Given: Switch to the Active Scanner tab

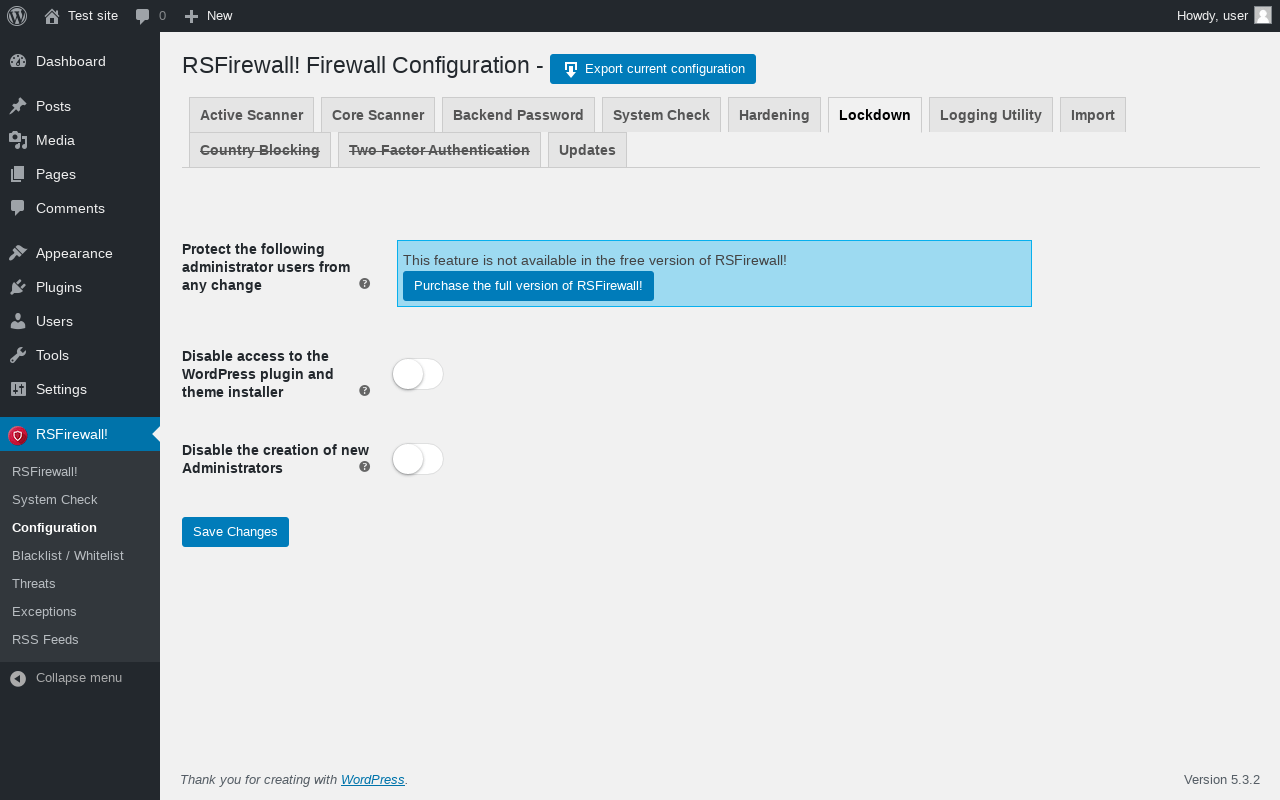Looking at the screenshot, I should click(x=251, y=115).
